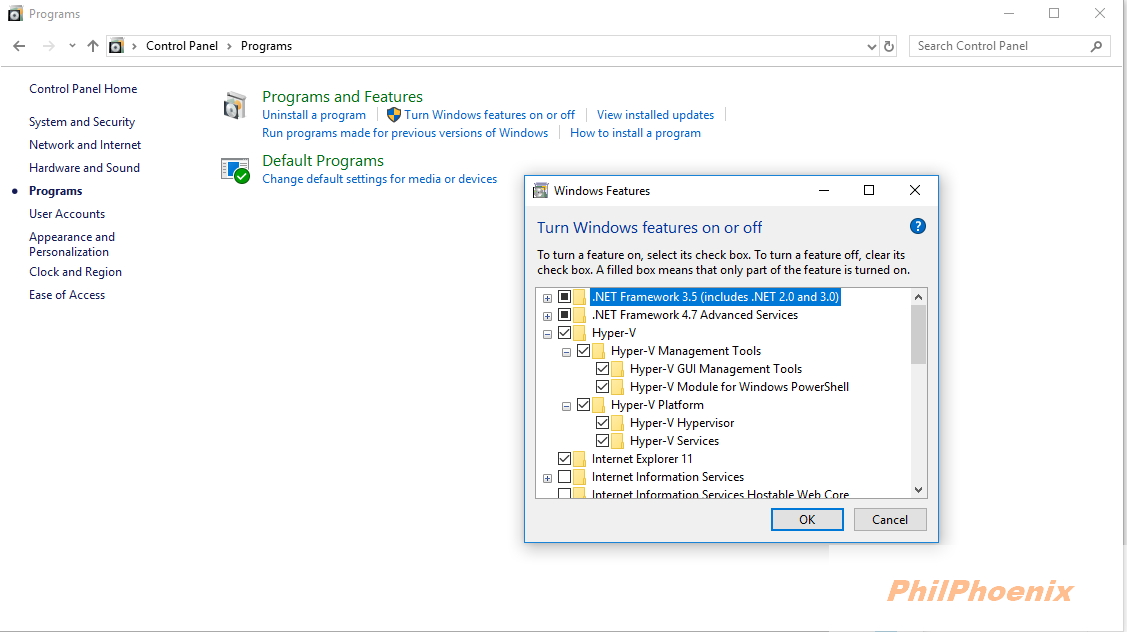Image resolution: width=1127 pixels, height=632 pixels.
Task: Click the search magnifier icon
Action: point(1096,46)
